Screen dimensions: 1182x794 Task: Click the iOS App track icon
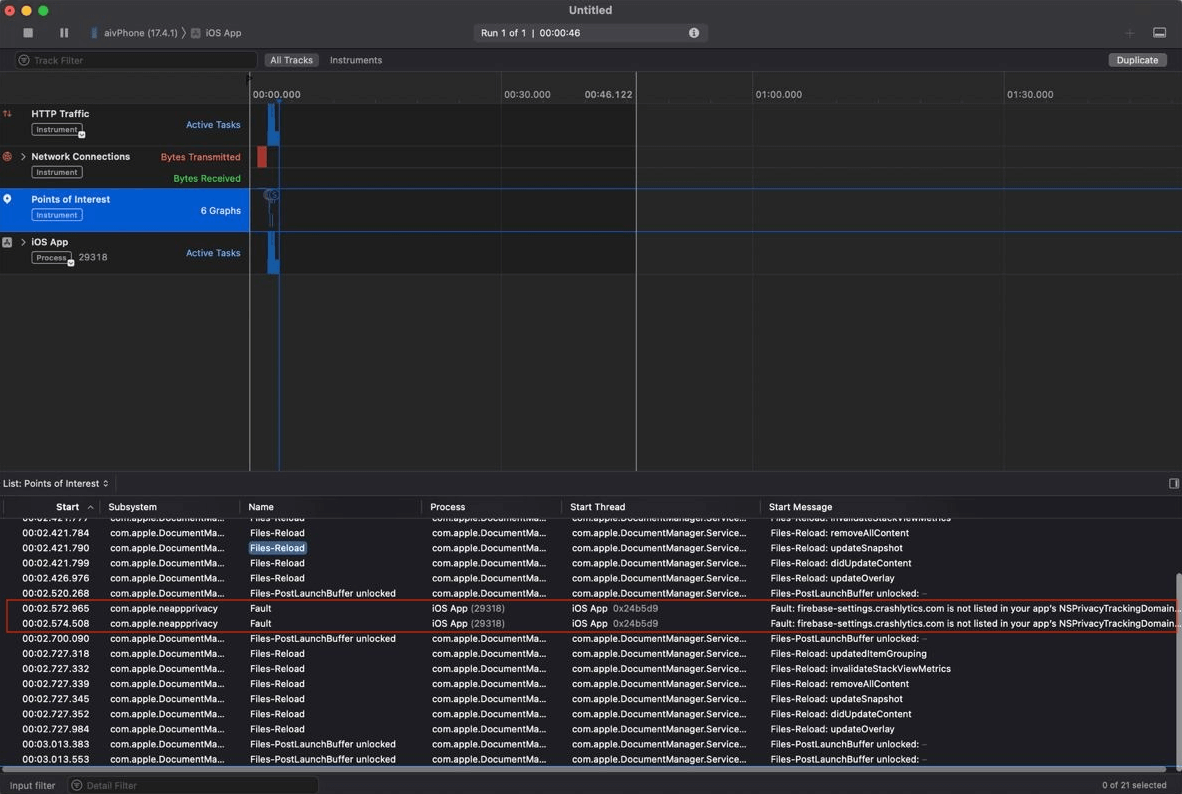[x=8, y=242]
